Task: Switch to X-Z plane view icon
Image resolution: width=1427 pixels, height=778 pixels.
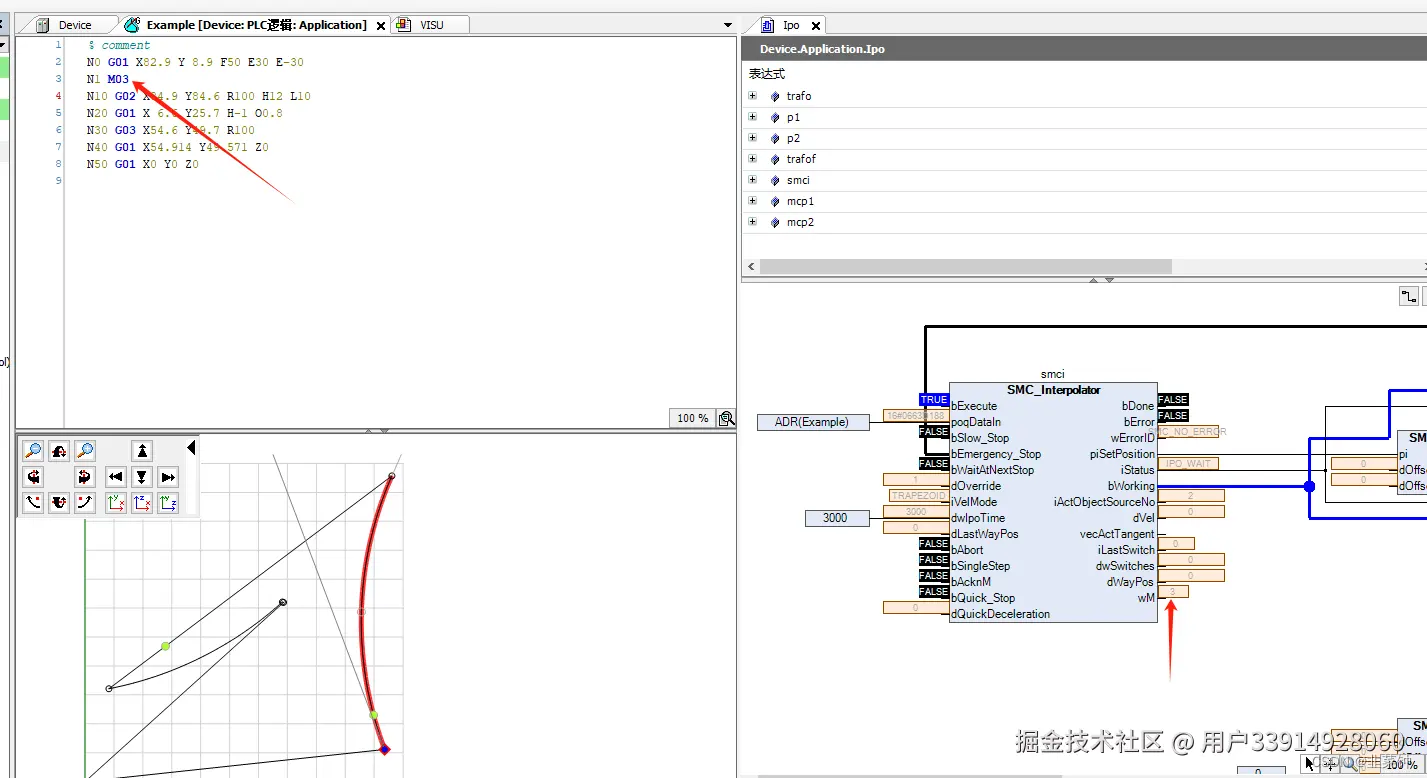Action: pyautogui.click(x=142, y=503)
